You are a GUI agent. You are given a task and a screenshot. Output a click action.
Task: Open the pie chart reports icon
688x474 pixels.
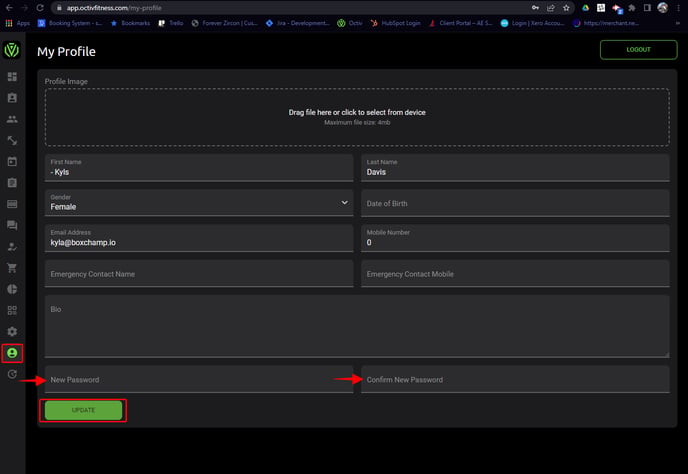pyautogui.click(x=12, y=289)
